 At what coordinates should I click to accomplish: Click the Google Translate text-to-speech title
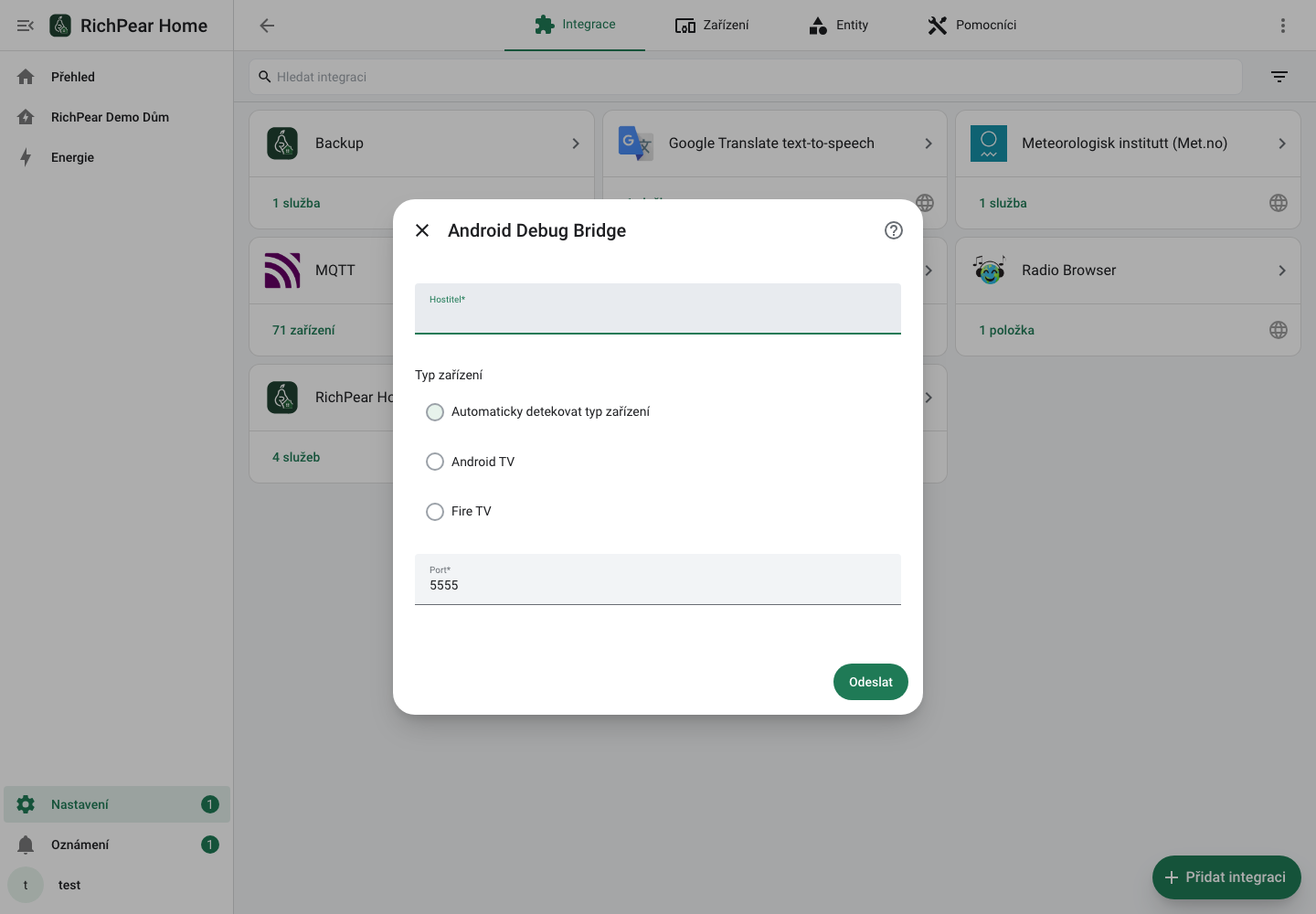click(771, 143)
